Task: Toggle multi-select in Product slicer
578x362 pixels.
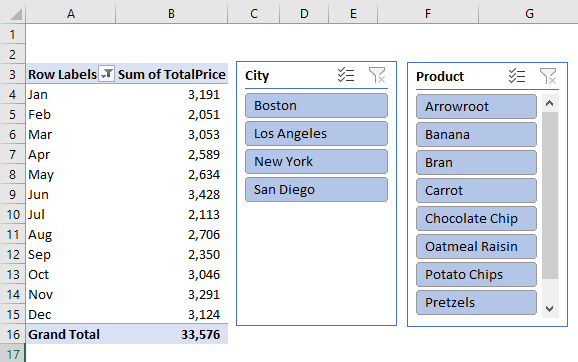Action: (517, 76)
